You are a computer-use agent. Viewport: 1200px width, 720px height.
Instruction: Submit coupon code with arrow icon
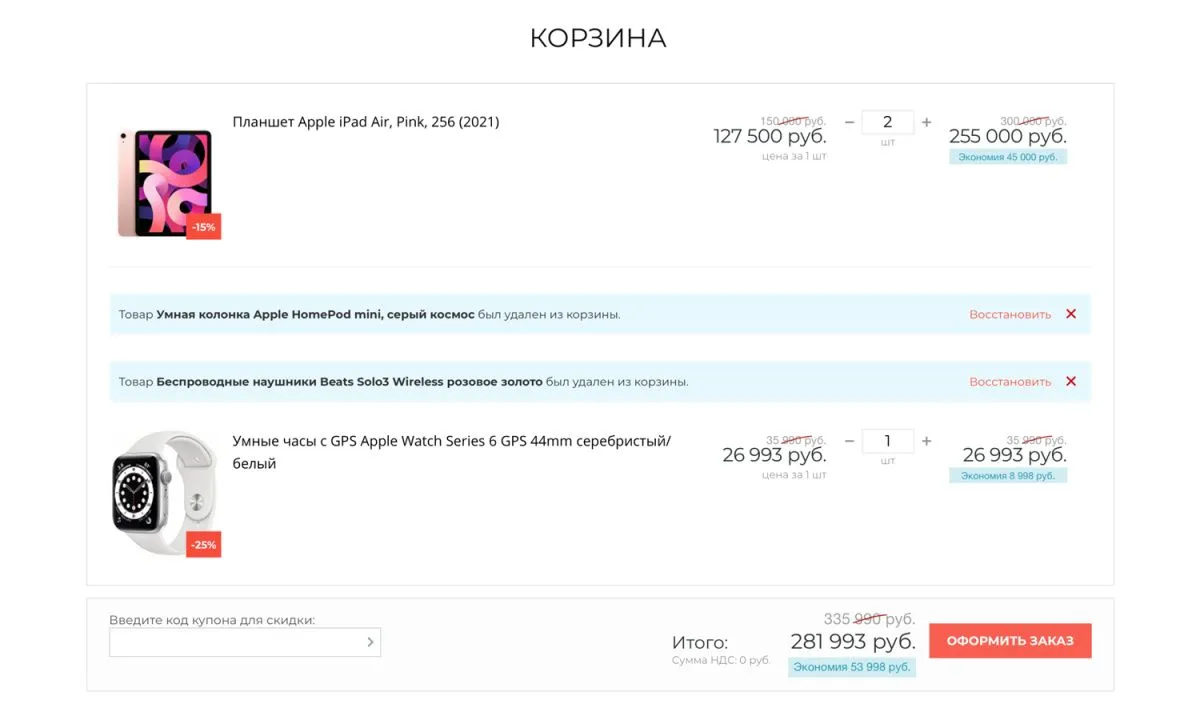click(369, 642)
